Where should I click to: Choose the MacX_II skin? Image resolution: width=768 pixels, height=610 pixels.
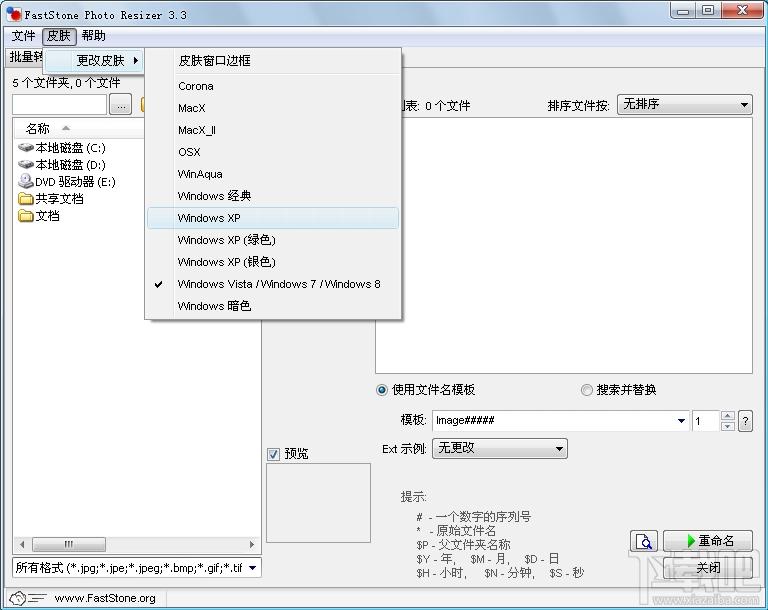(273, 130)
